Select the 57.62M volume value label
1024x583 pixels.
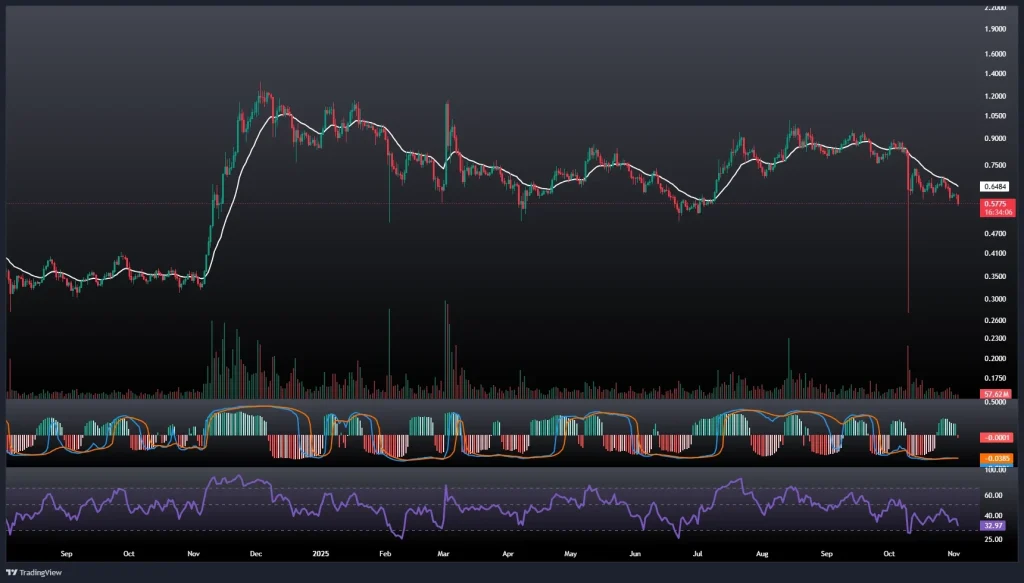tap(995, 395)
